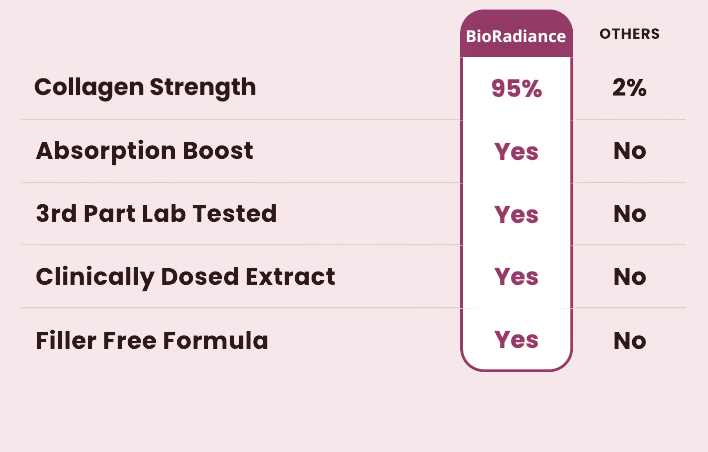The image size is (708, 452).
Task: Select the OTHERS column heading
Action: point(629,34)
